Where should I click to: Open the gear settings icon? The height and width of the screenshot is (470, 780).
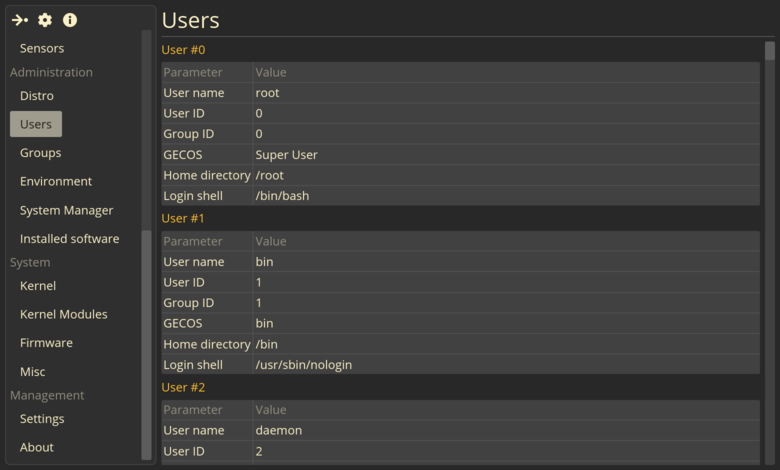tap(45, 20)
